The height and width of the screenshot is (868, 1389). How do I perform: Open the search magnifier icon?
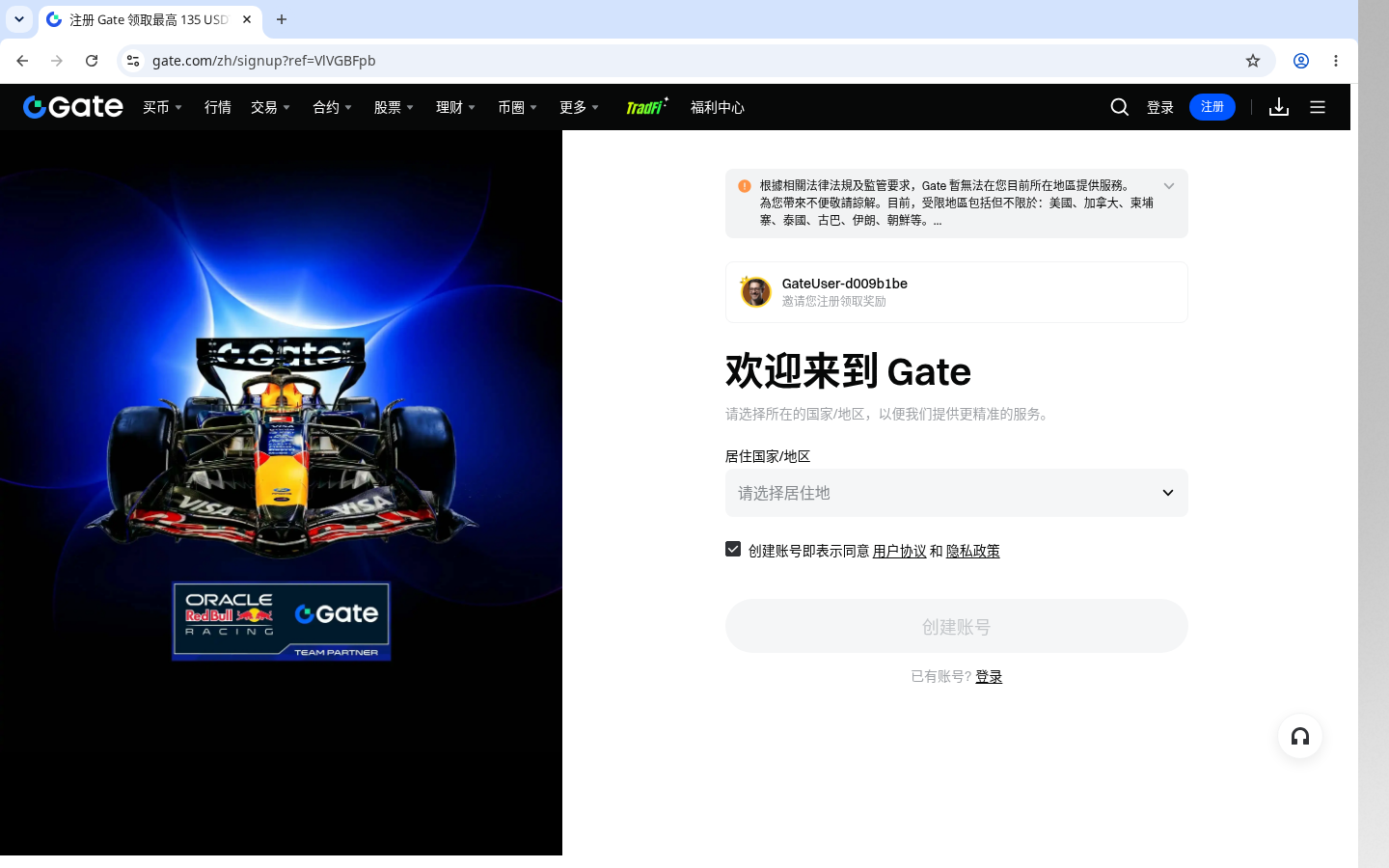pyautogui.click(x=1120, y=107)
